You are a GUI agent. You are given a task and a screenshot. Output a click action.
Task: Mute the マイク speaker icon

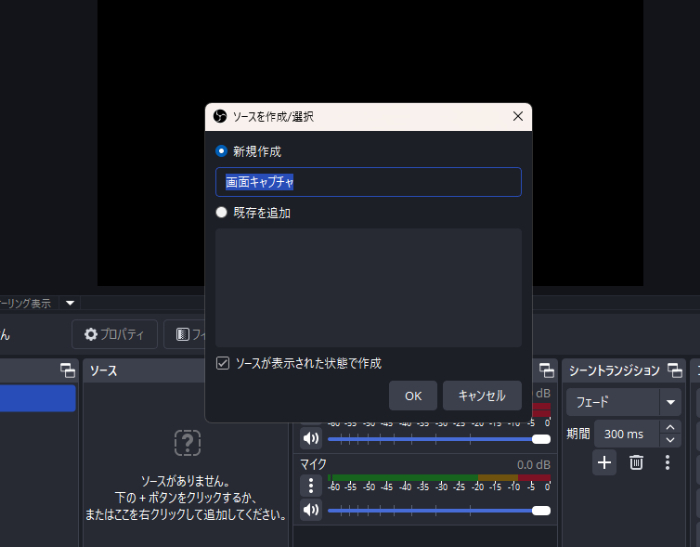point(311,509)
